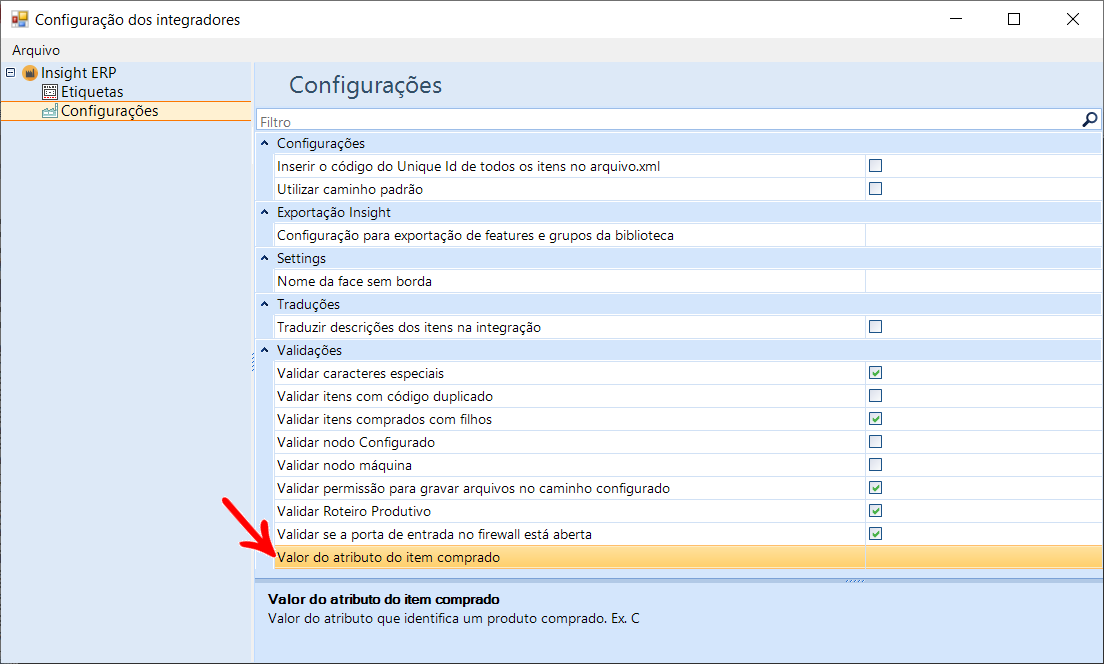Select the Valor do atributo do item comprado row

click(688, 557)
